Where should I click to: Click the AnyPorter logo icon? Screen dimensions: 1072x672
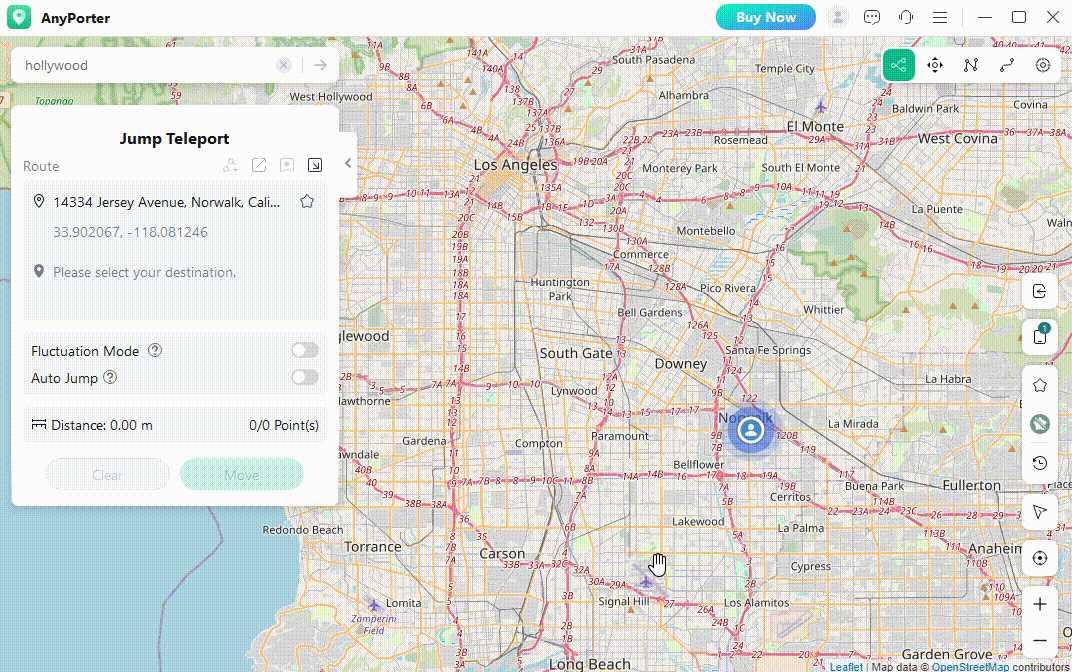tap(19, 17)
